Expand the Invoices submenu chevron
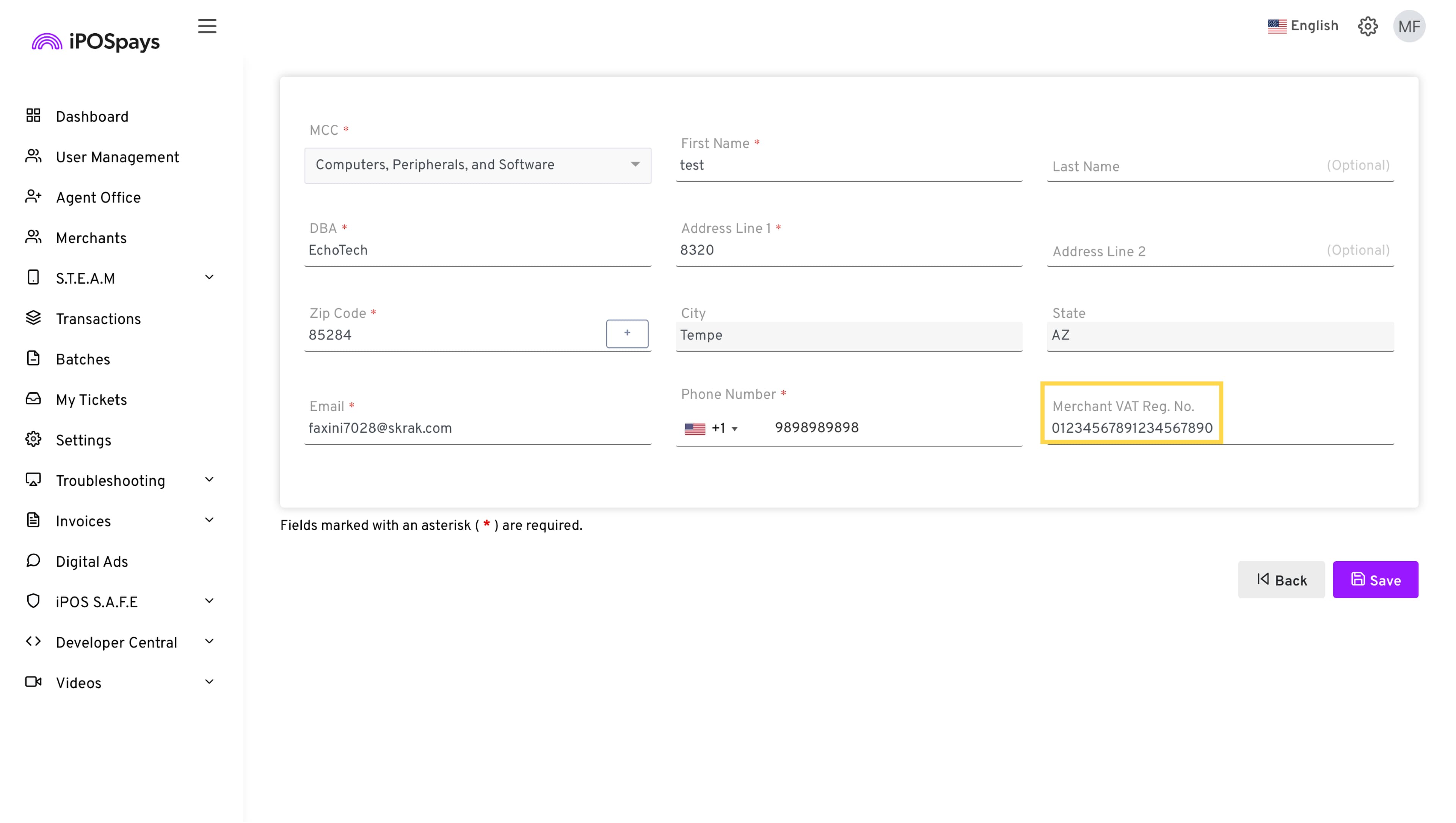The image size is (1456, 823). [209, 520]
